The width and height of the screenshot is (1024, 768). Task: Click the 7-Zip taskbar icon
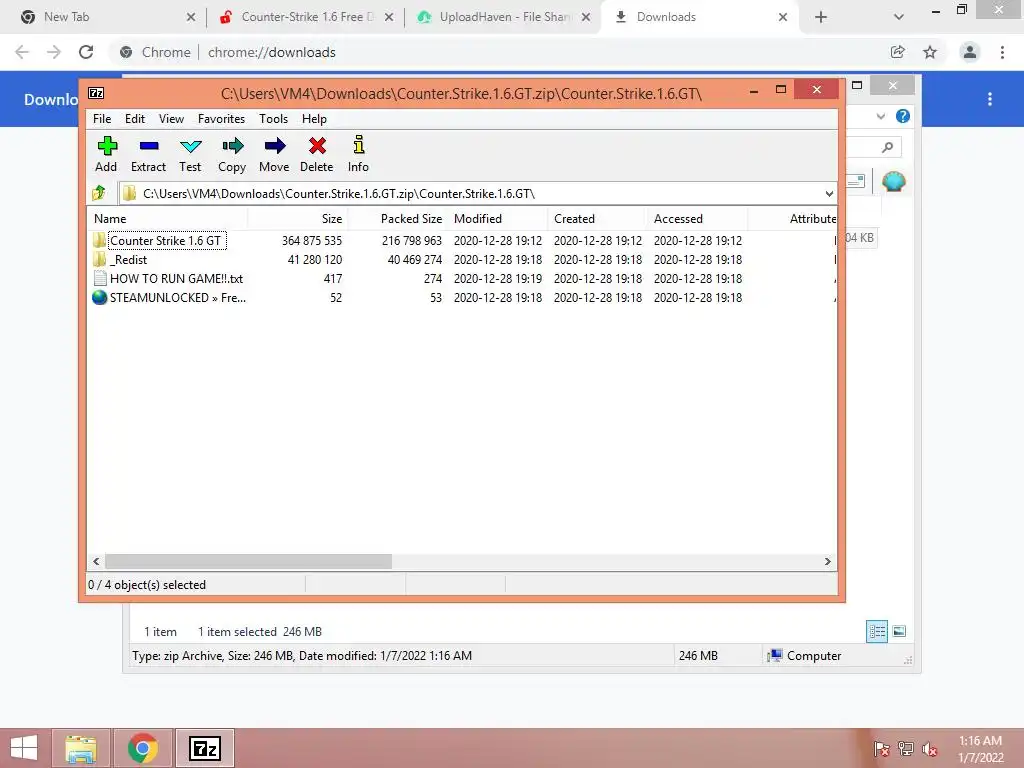tap(205, 748)
